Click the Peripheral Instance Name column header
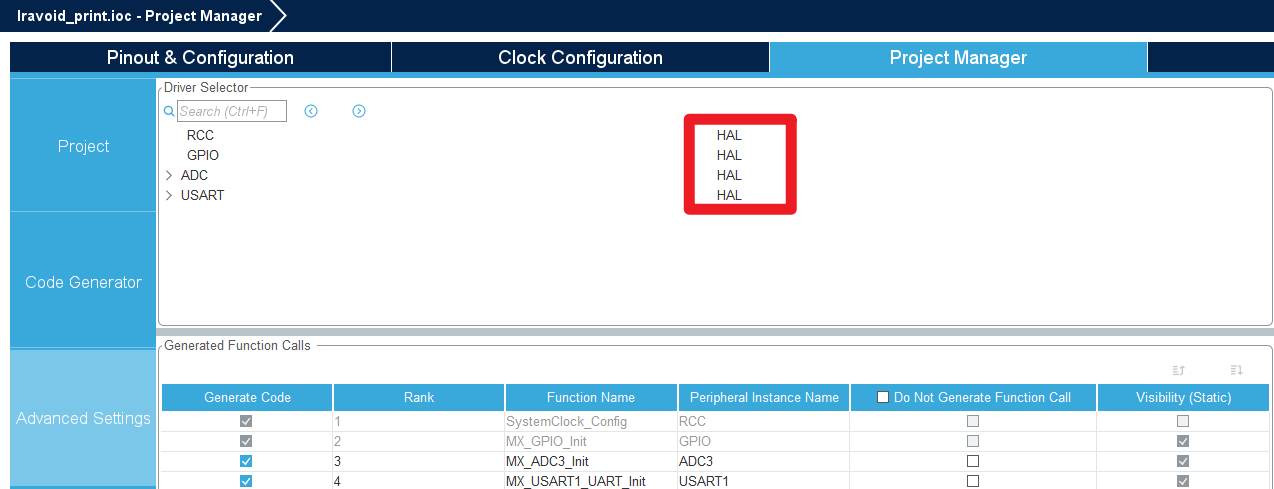The height and width of the screenshot is (489, 1274). point(764,397)
